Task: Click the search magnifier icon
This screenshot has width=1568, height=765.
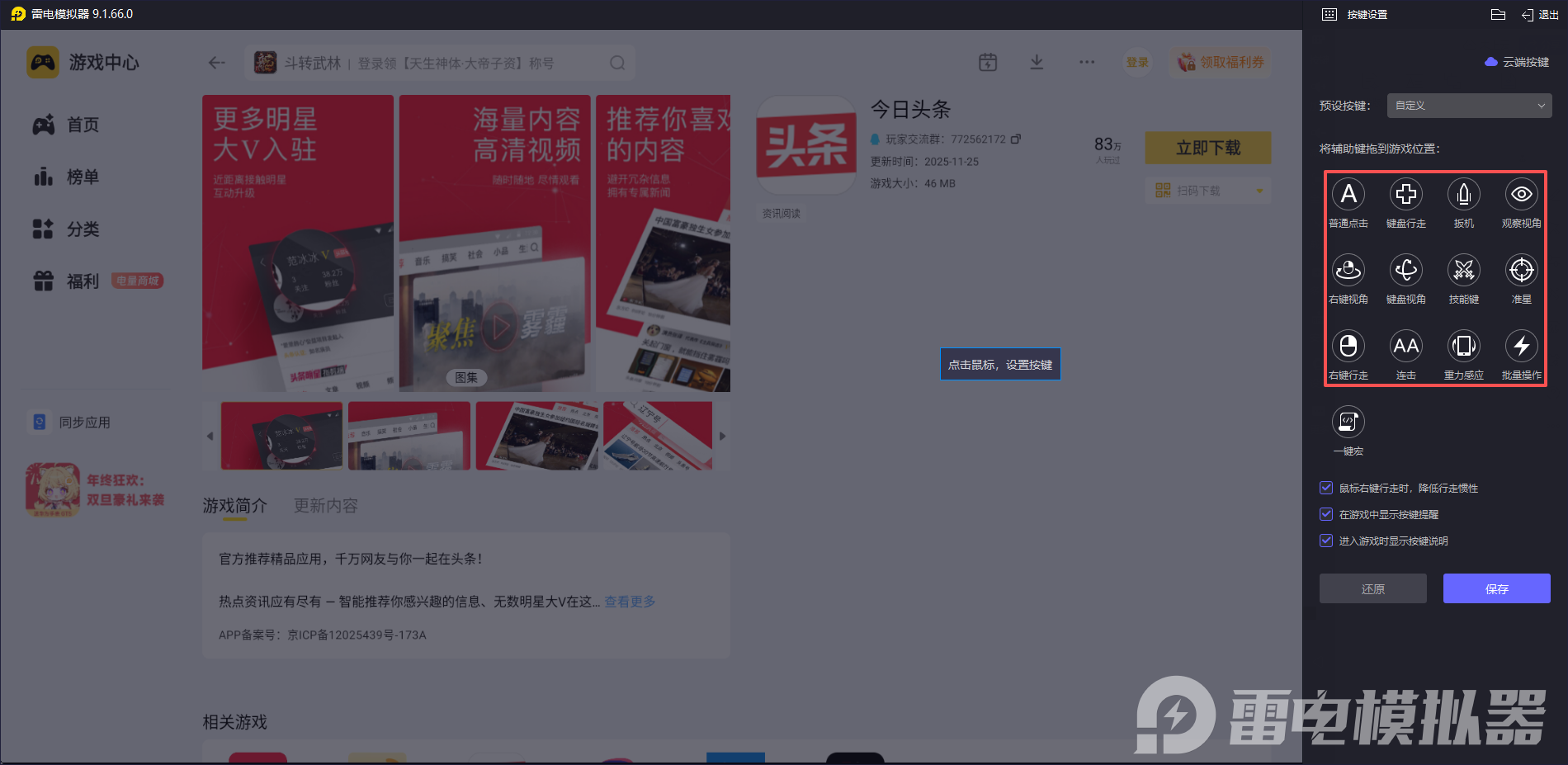Action: tap(617, 63)
